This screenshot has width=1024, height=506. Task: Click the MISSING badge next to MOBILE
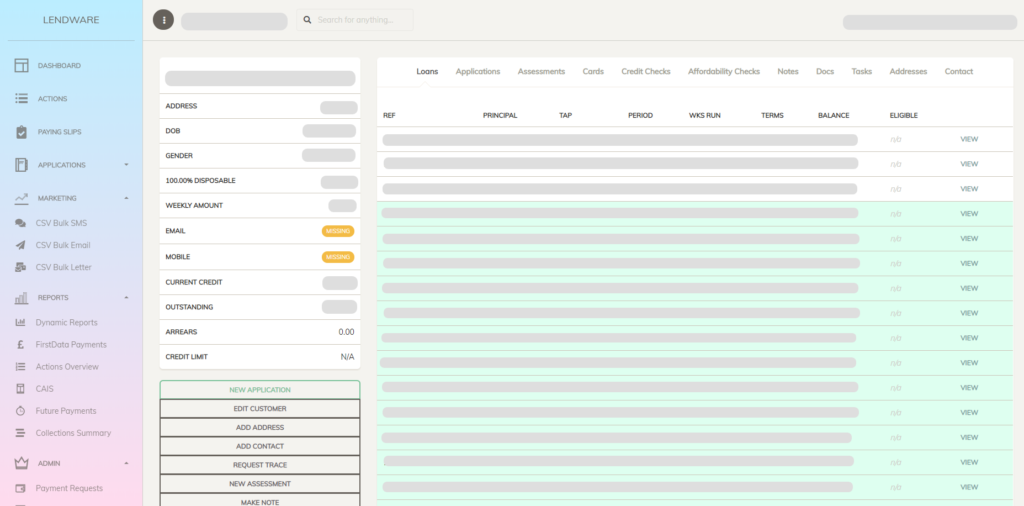coord(338,257)
